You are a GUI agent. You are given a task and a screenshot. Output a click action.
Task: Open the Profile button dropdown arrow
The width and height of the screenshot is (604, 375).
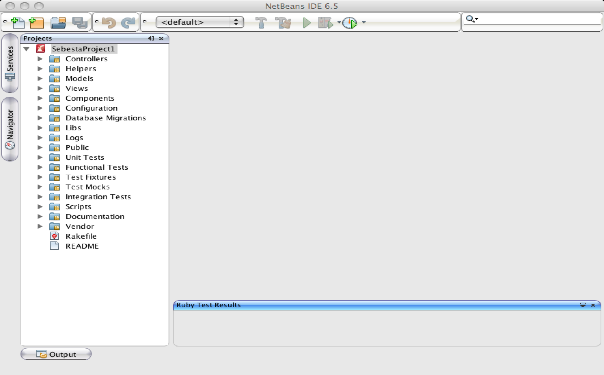pyautogui.click(x=364, y=22)
